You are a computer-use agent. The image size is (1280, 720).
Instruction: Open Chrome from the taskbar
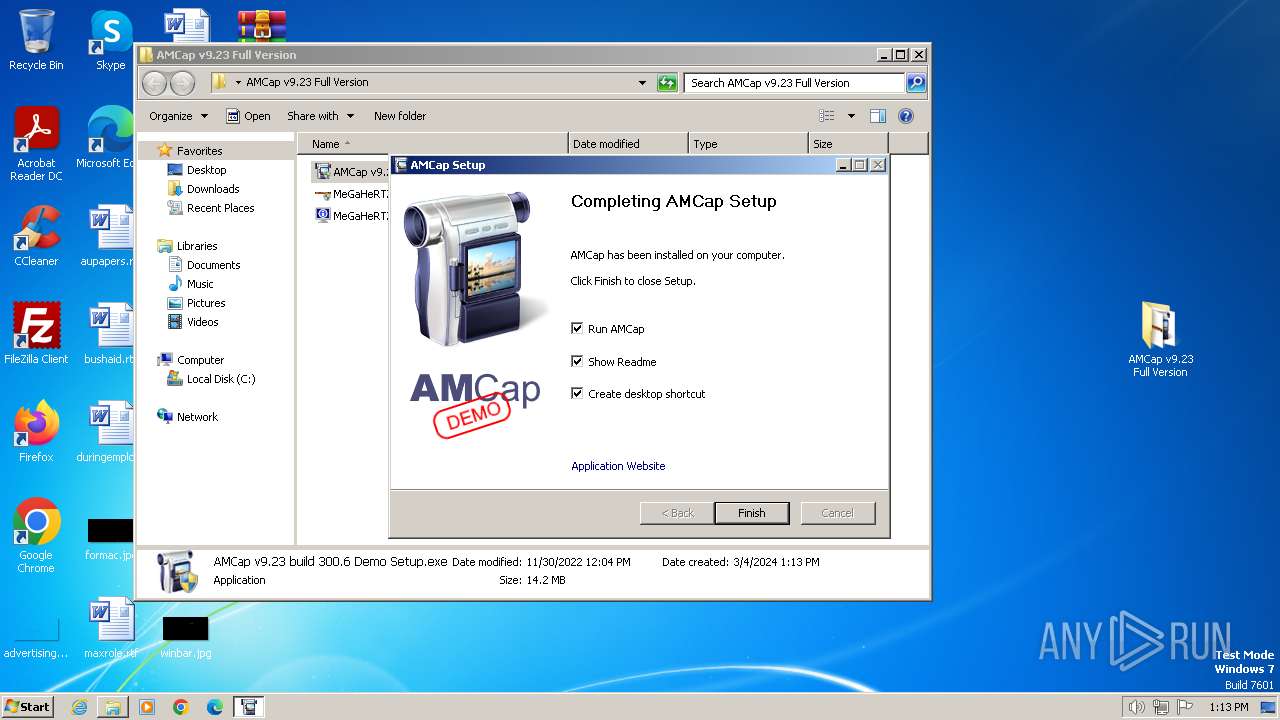point(181,707)
